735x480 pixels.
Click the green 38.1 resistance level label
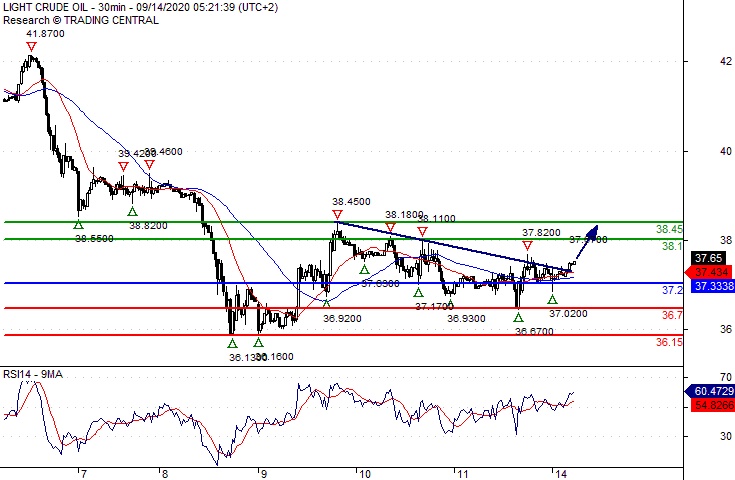click(x=672, y=246)
